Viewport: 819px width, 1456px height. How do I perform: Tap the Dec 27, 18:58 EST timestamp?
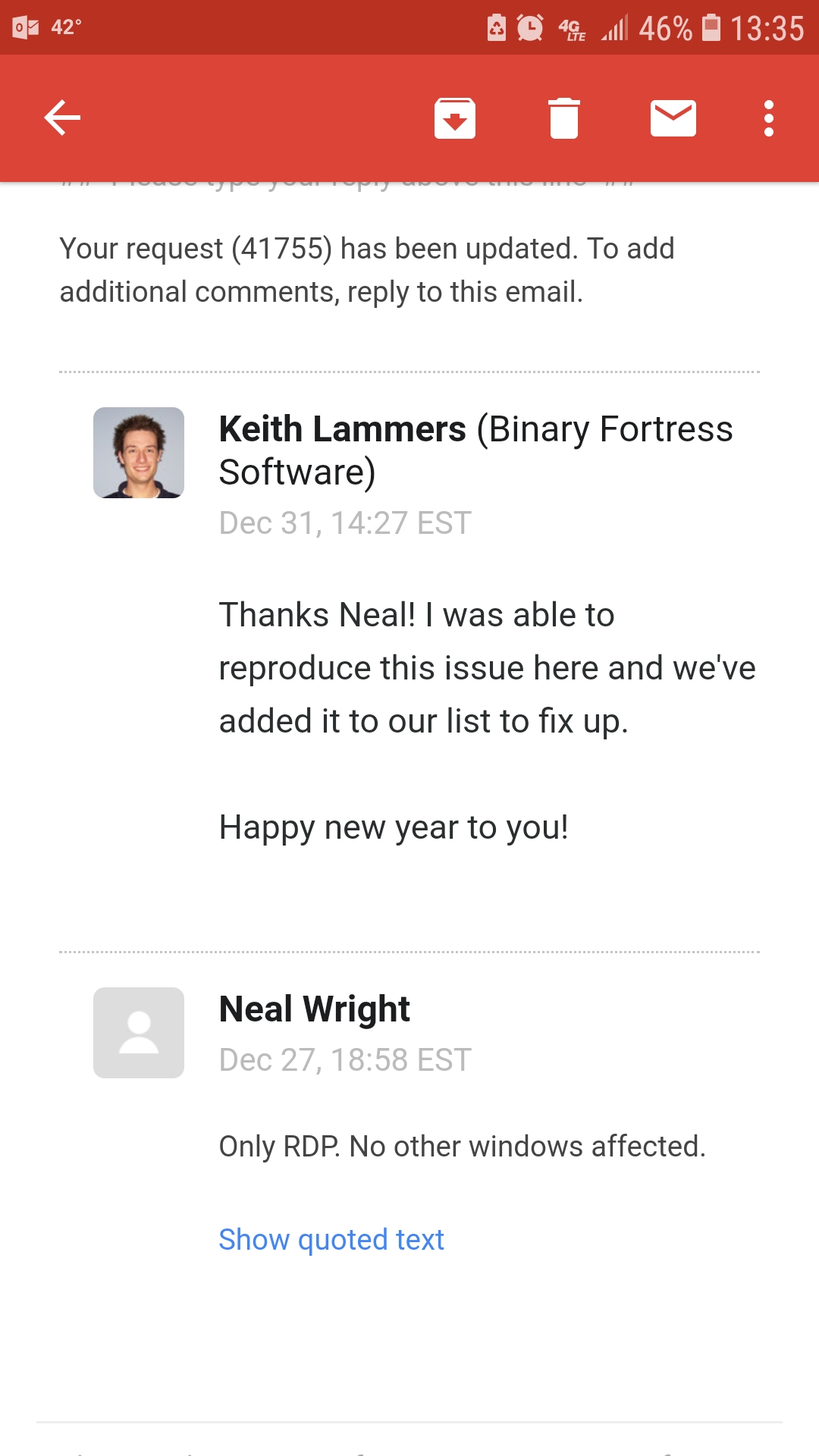point(345,1060)
